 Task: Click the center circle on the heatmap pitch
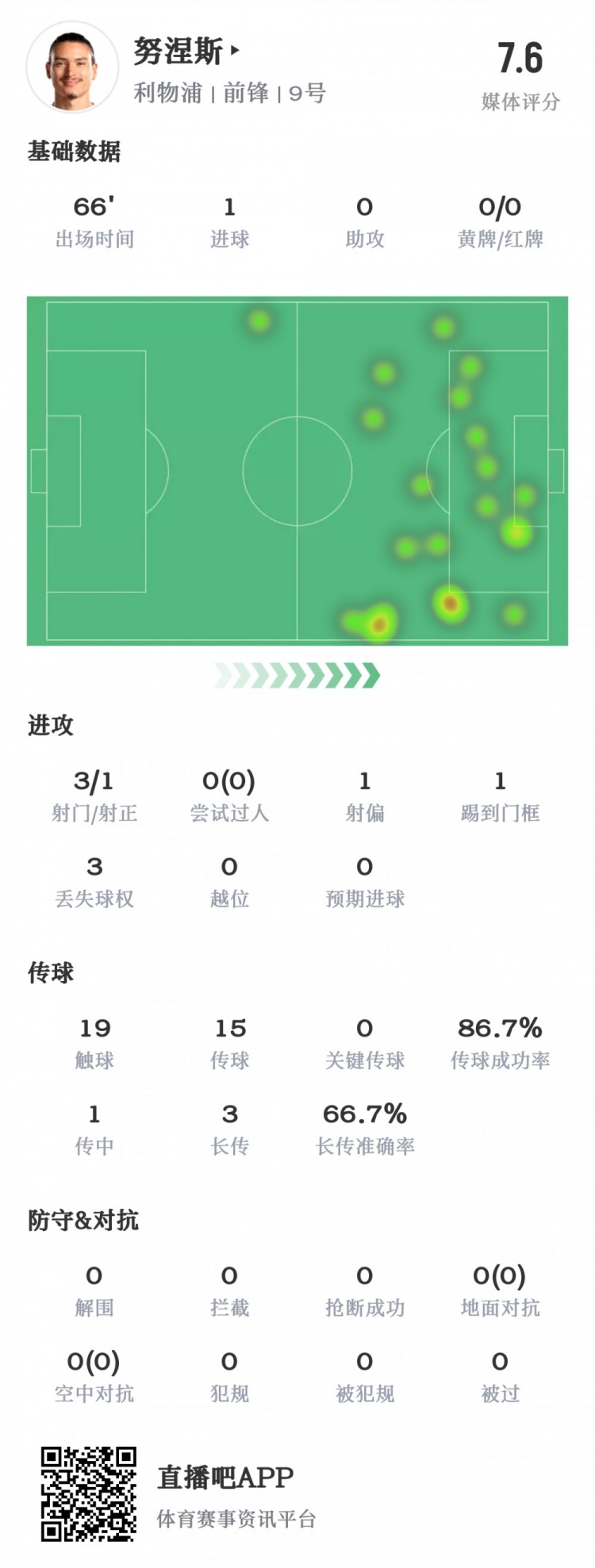[x=297, y=470]
